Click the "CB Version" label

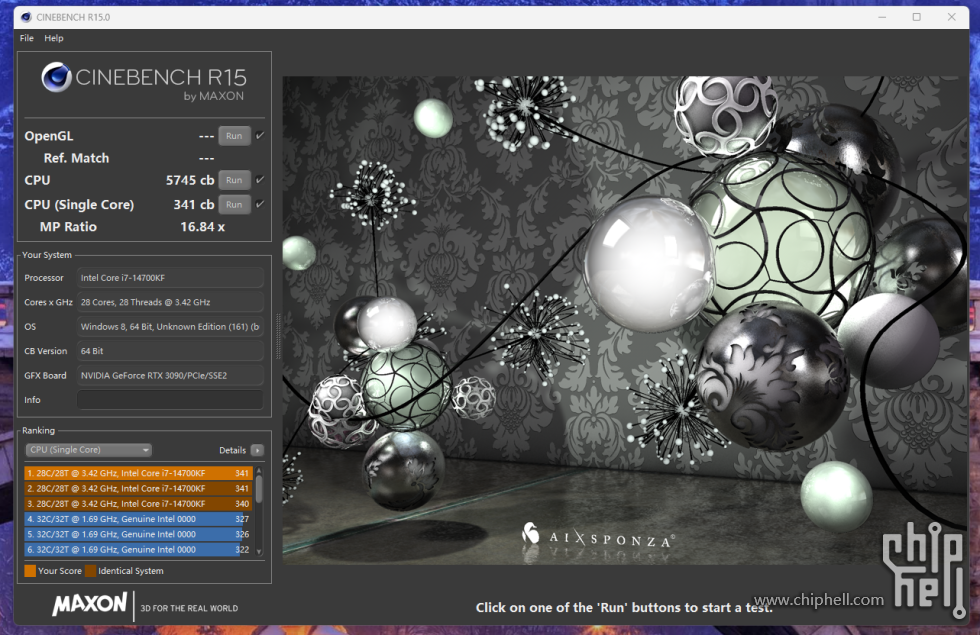click(x=46, y=351)
